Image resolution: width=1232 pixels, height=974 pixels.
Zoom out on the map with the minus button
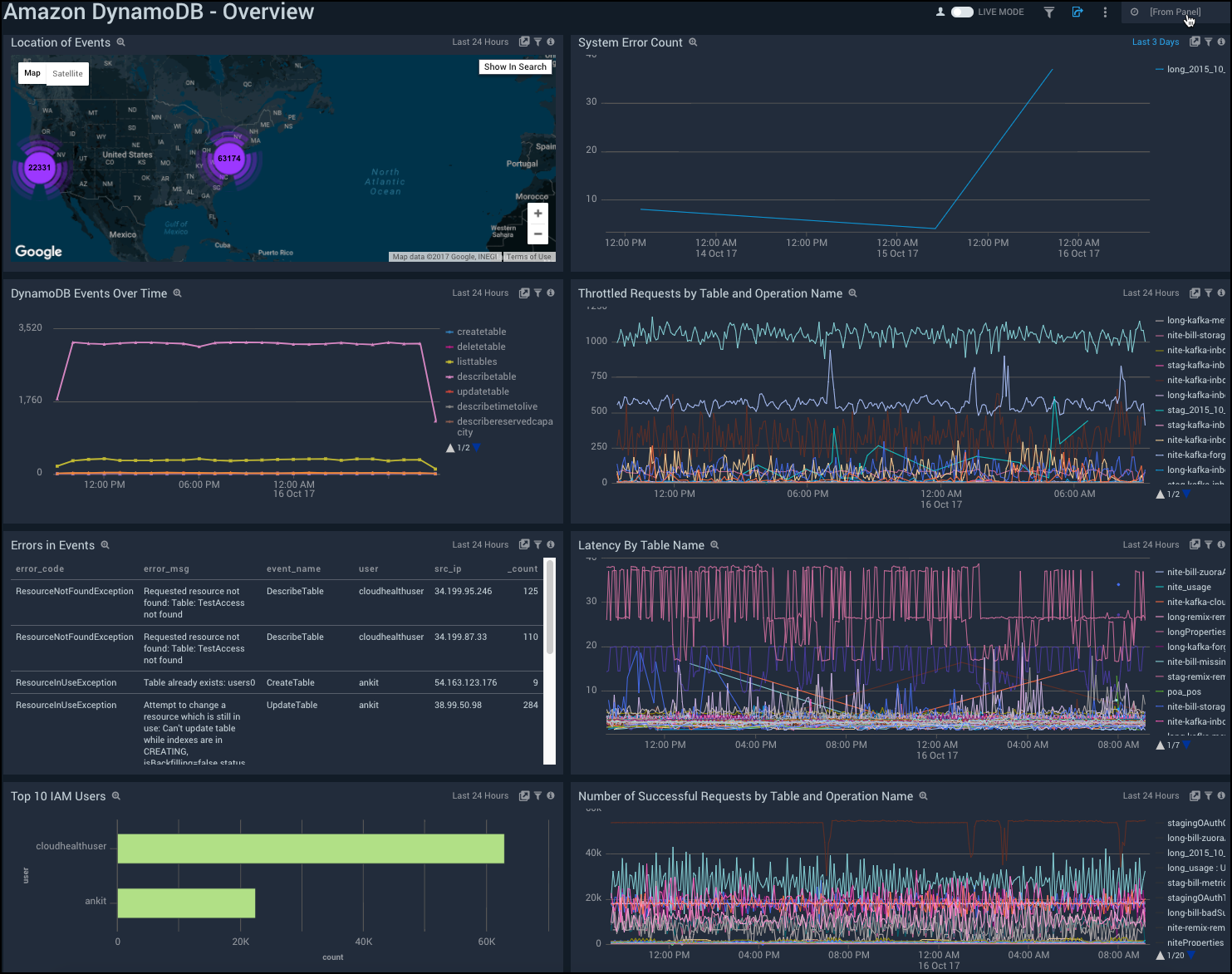click(538, 234)
